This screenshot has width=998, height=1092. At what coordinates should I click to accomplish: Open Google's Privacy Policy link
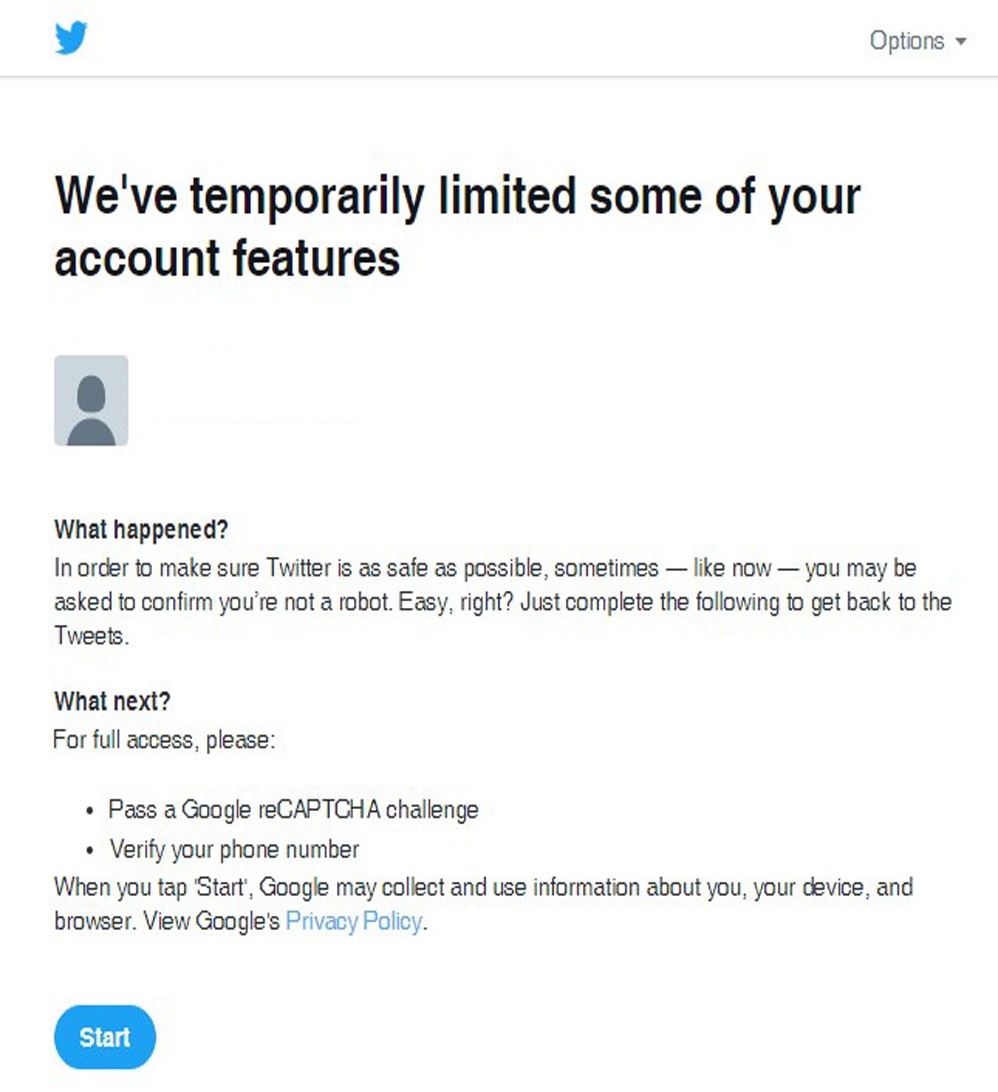[x=353, y=921]
